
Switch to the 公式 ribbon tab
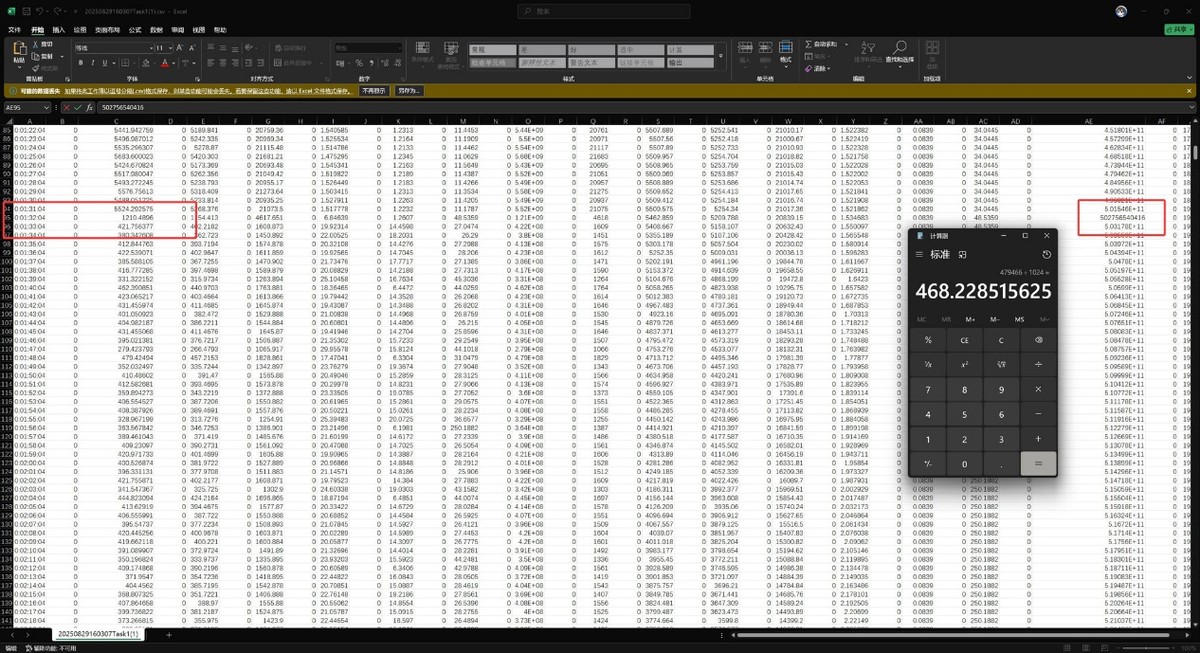[x=135, y=30]
